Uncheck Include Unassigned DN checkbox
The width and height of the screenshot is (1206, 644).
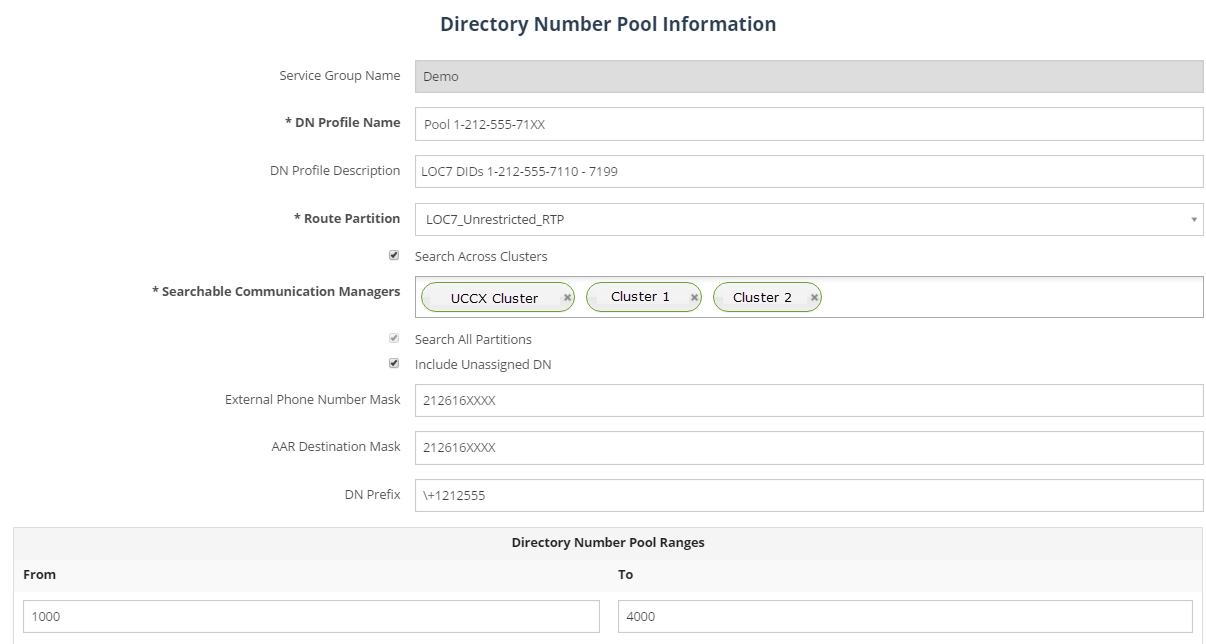[394, 364]
